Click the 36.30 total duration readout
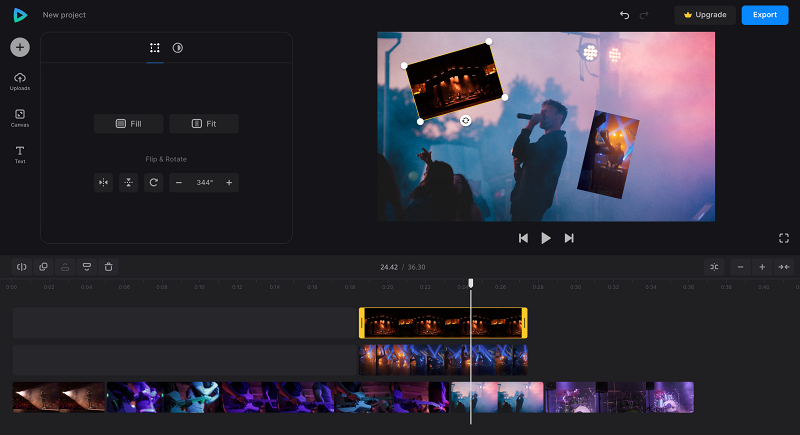Screen dimensions: 800x435 pyautogui.click(x=416, y=267)
